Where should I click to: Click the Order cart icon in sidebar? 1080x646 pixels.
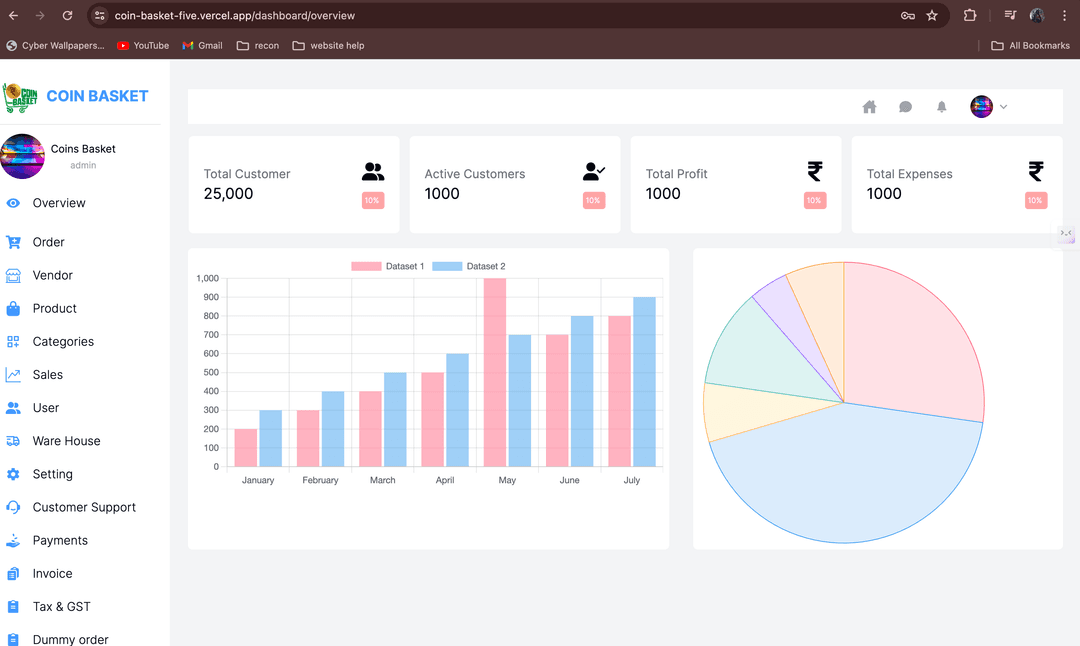[13, 242]
